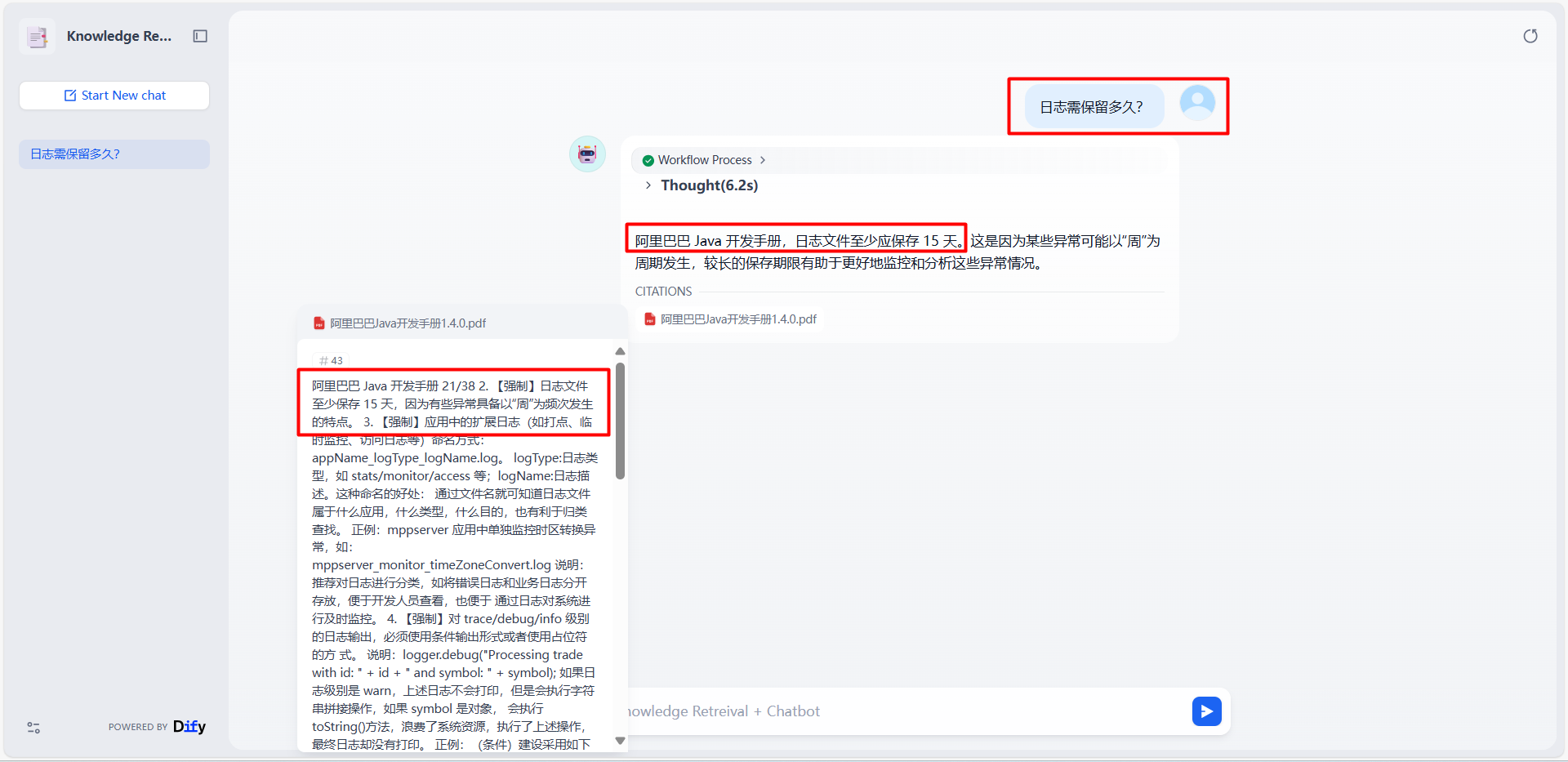The width and height of the screenshot is (1568, 762).
Task: Open the 日志需保留多久? conversation
Action: coord(114,154)
